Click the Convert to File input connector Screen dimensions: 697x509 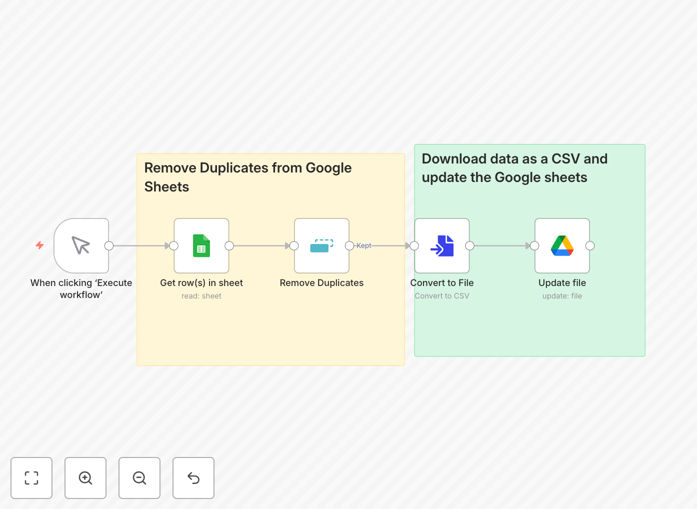click(414, 246)
